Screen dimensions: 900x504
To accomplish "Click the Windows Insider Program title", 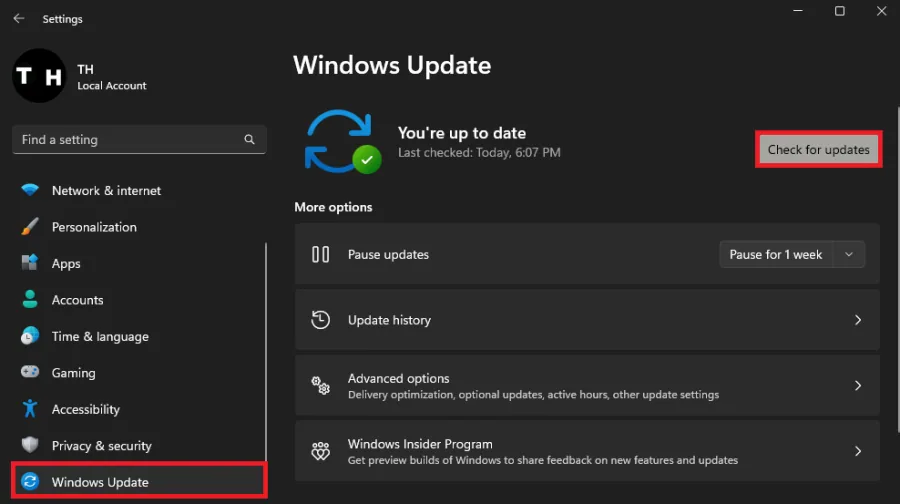I will click(x=420, y=444).
